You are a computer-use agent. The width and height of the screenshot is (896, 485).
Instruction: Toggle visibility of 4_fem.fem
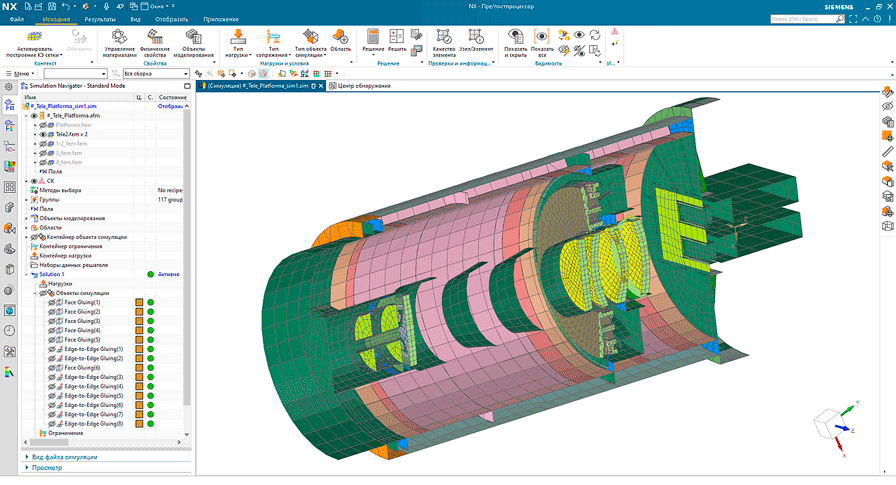point(43,162)
